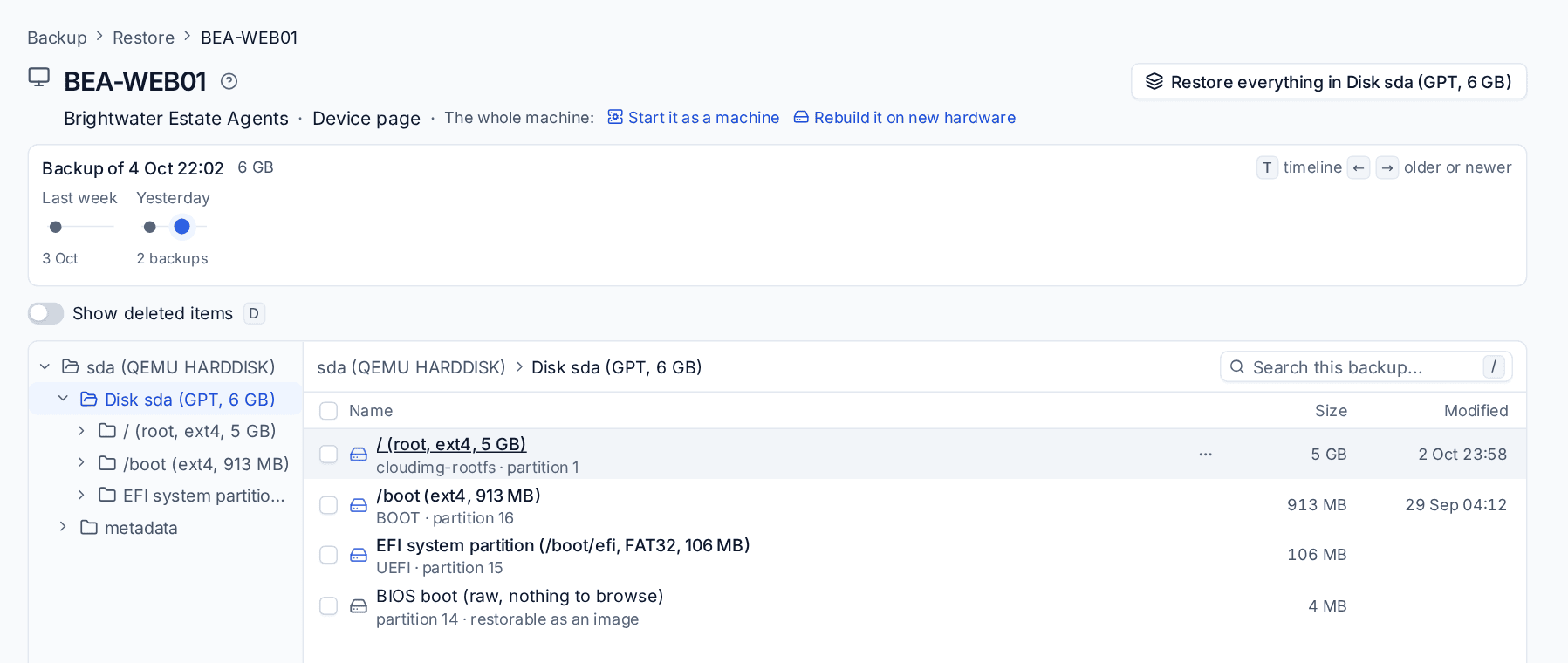Viewport: 1568px width, 663px height.
Task: Go to Backup in the breadcrumb
Action: coord(57,38)
